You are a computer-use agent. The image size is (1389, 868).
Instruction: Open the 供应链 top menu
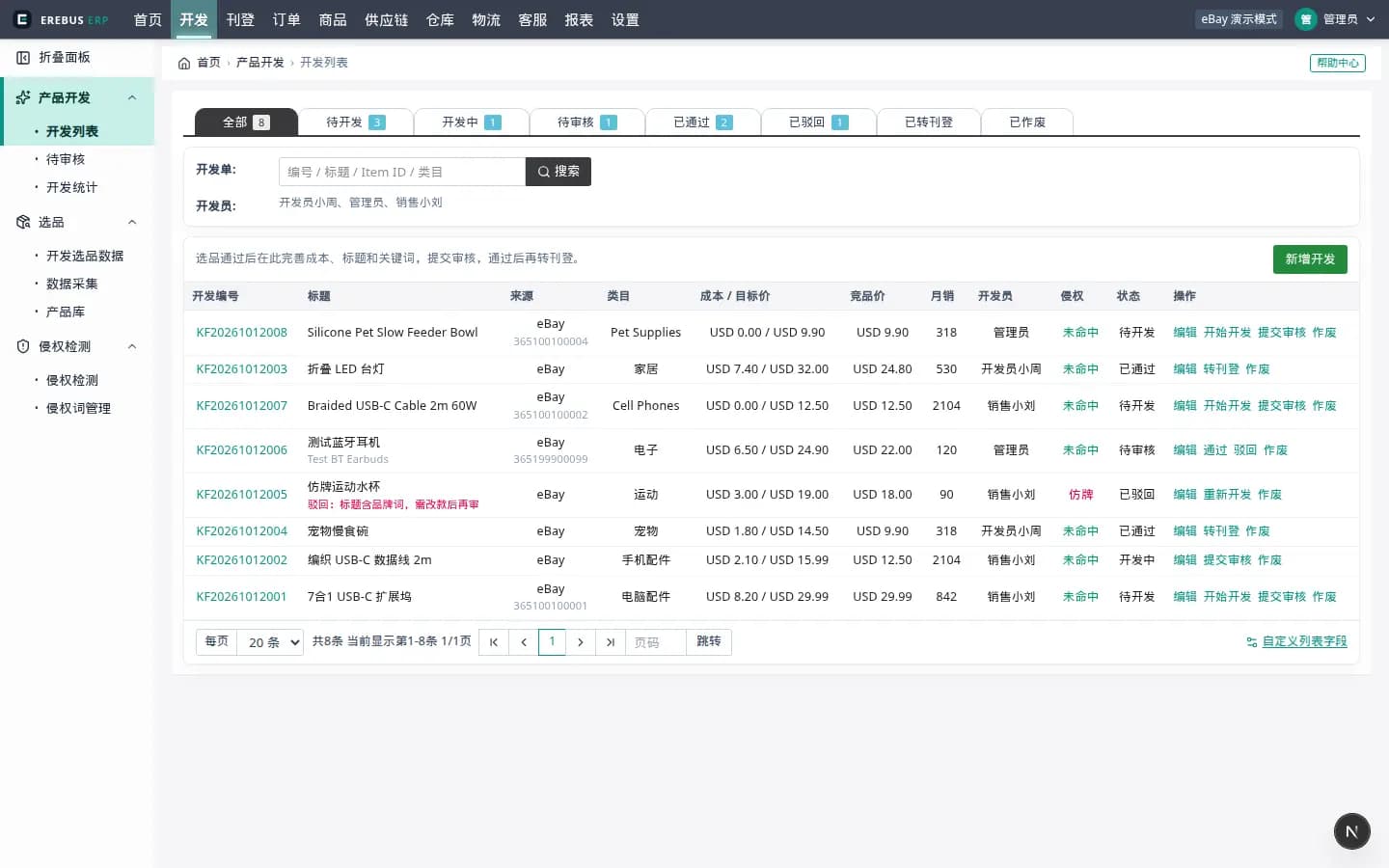click(387, 19)
